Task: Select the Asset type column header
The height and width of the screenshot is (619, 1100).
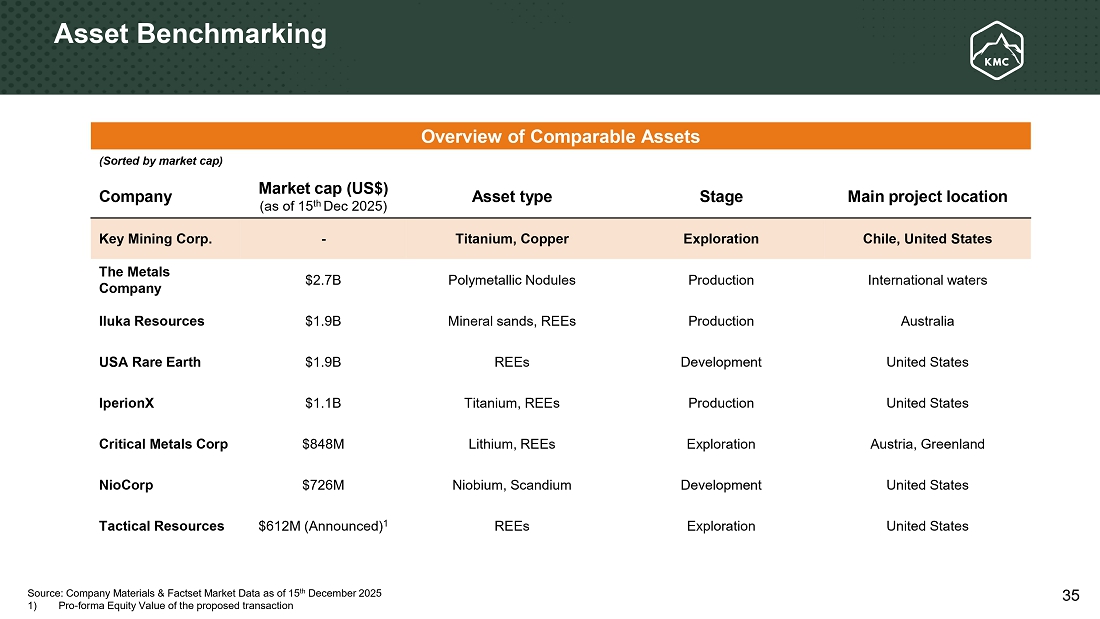Action: (511, 197)
